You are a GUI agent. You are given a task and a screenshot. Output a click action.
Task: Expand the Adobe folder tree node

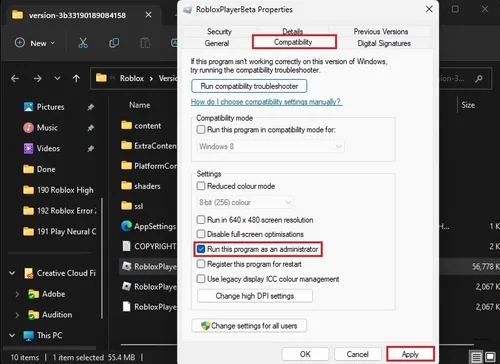17,294
